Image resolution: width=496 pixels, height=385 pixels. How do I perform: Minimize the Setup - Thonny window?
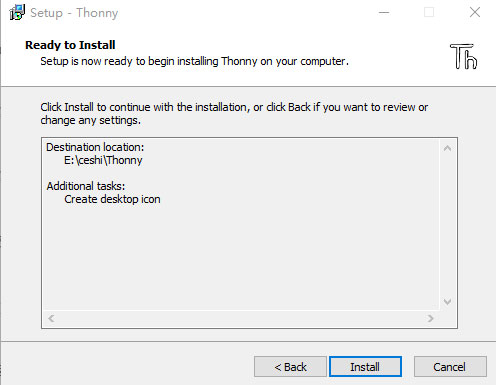coord(384,13)
